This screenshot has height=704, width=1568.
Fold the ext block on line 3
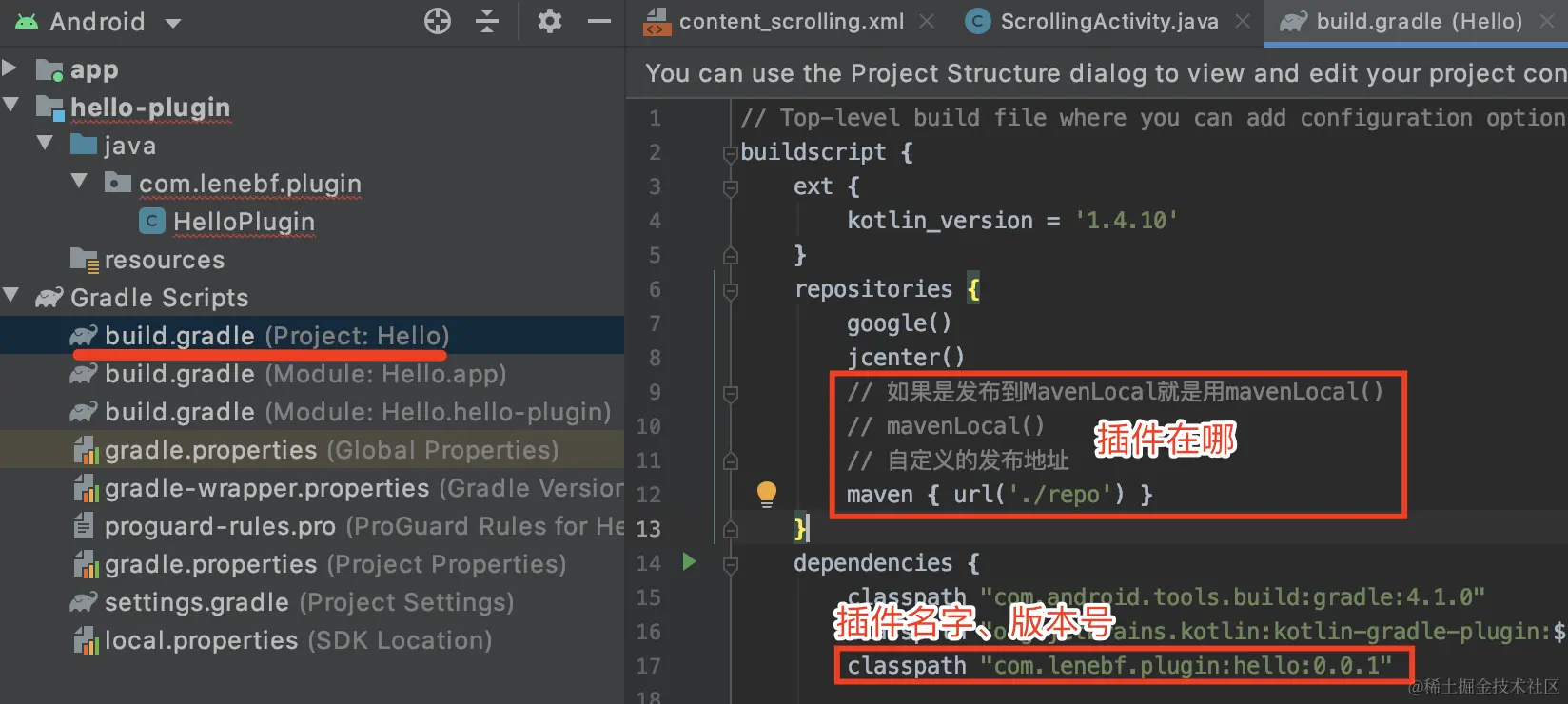click(731, 187)
